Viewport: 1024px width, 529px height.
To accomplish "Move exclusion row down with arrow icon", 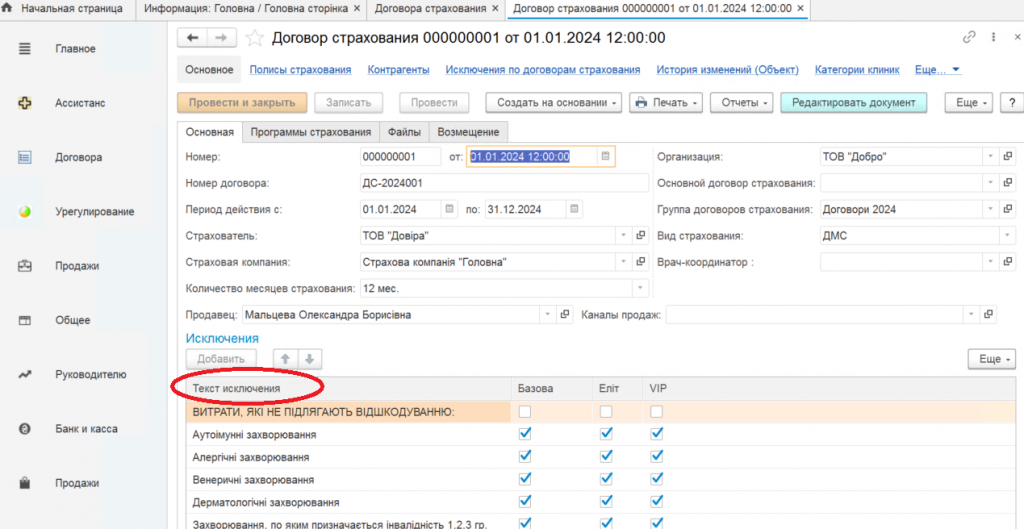I will [x=309, y=359].
